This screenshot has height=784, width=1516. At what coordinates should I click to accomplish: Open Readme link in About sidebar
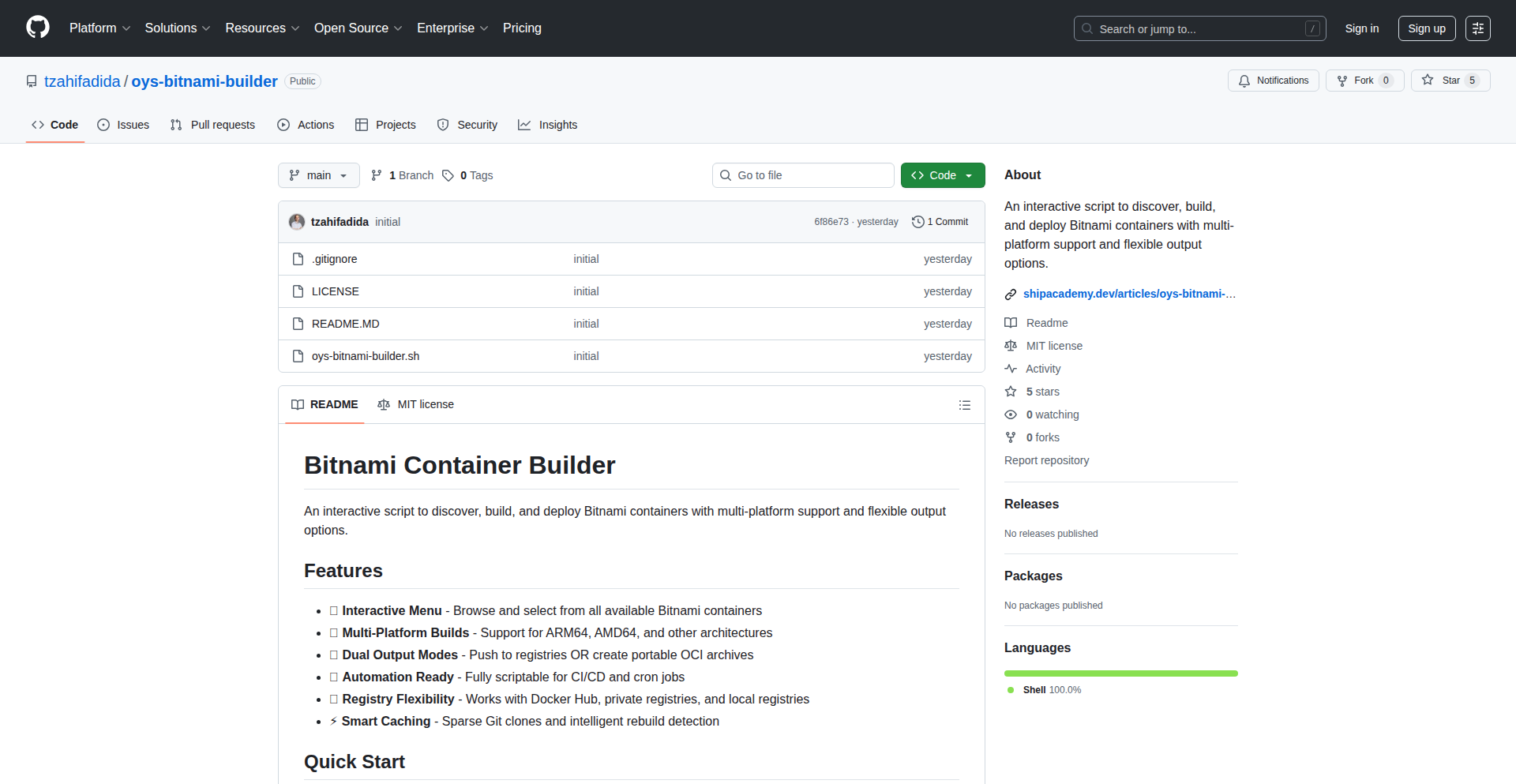point(1036,323)
